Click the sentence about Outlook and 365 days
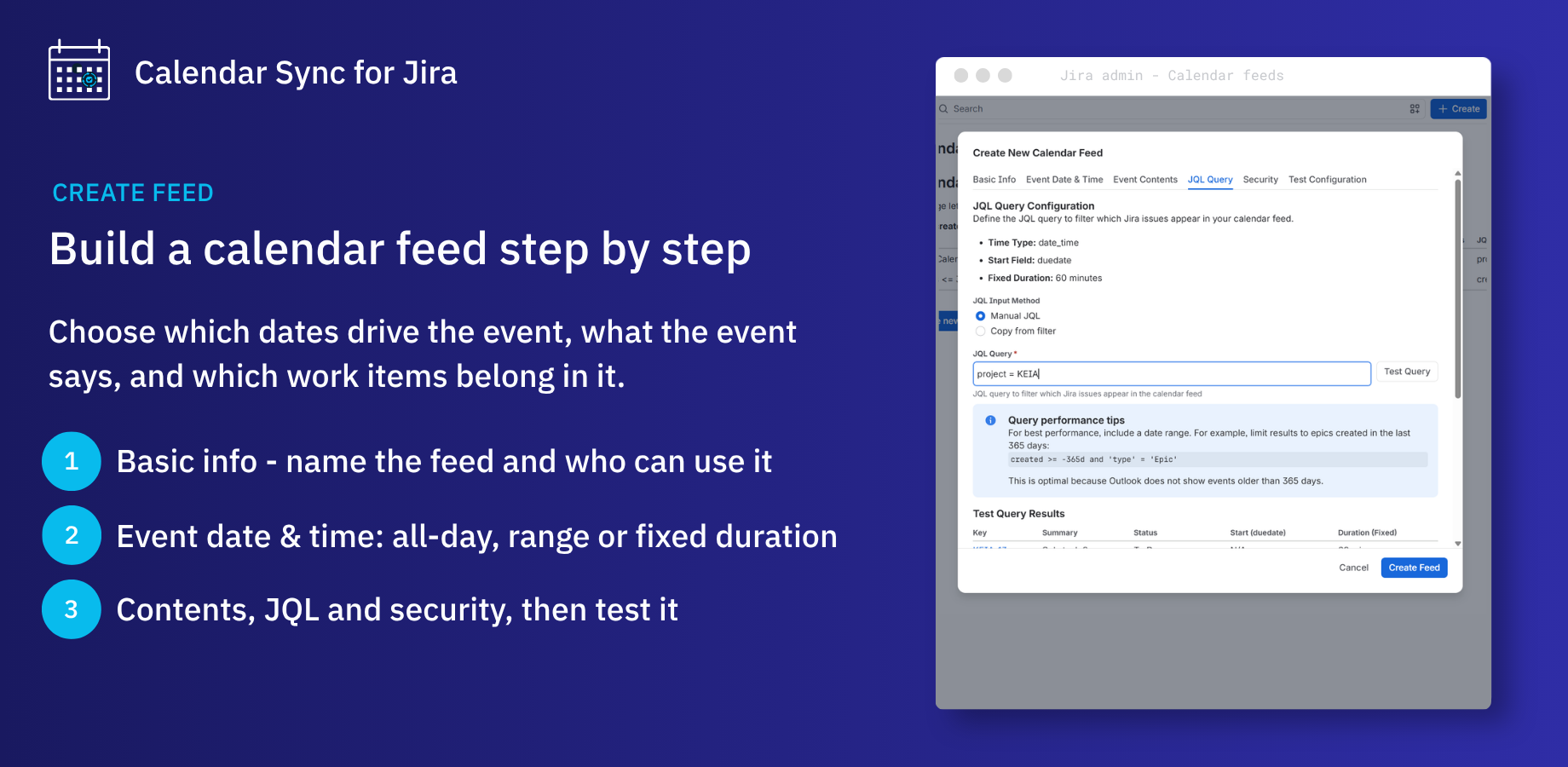 coord(1165,482)
